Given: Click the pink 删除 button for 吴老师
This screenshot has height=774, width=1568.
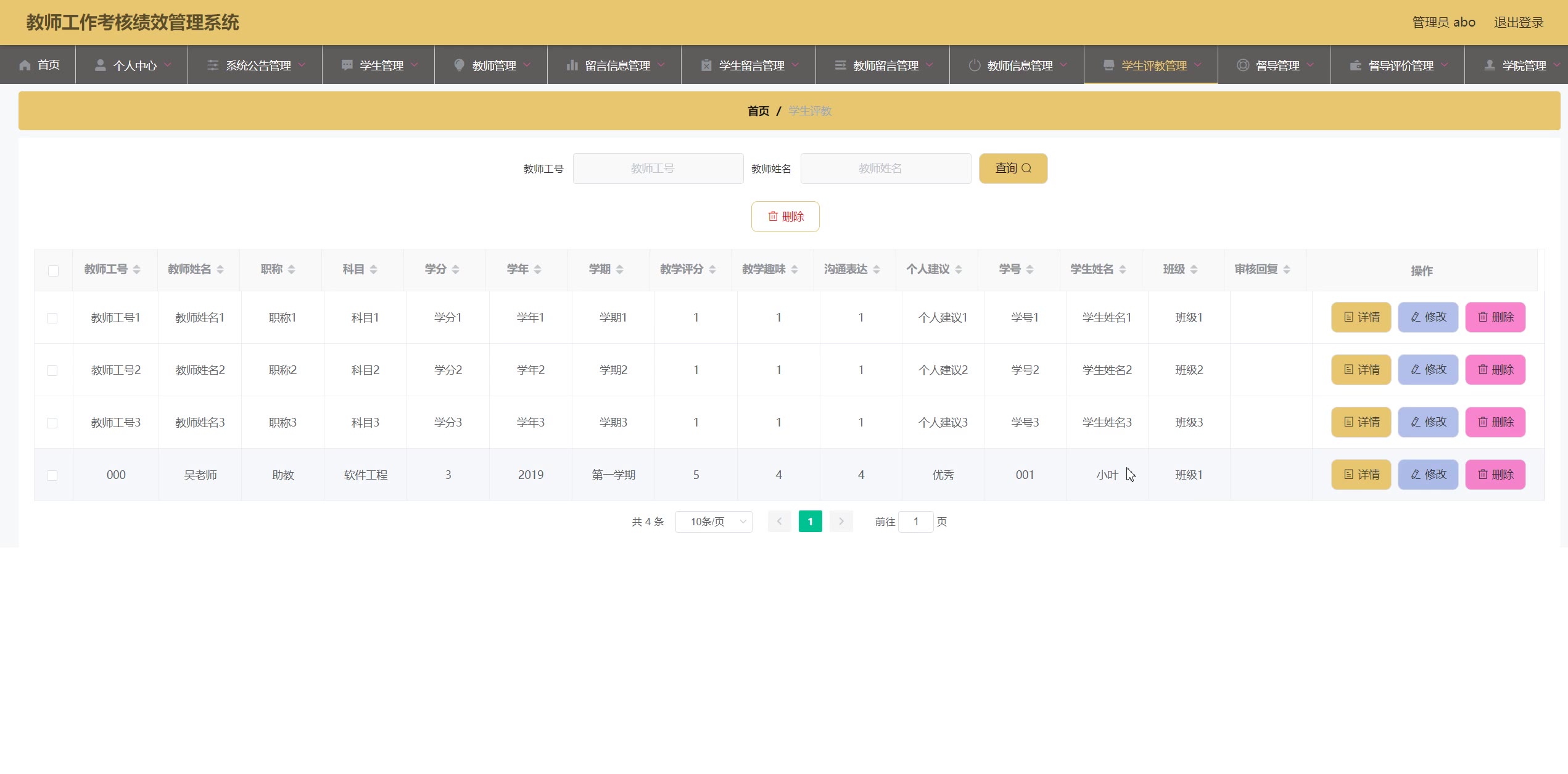Looking at the screenshot, I should (x=1495, y=475).
